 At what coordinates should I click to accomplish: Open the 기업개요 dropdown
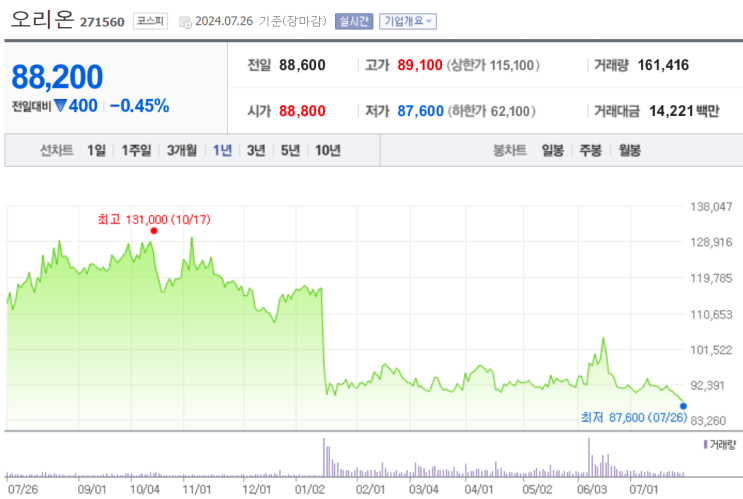(x=408, y=21)
